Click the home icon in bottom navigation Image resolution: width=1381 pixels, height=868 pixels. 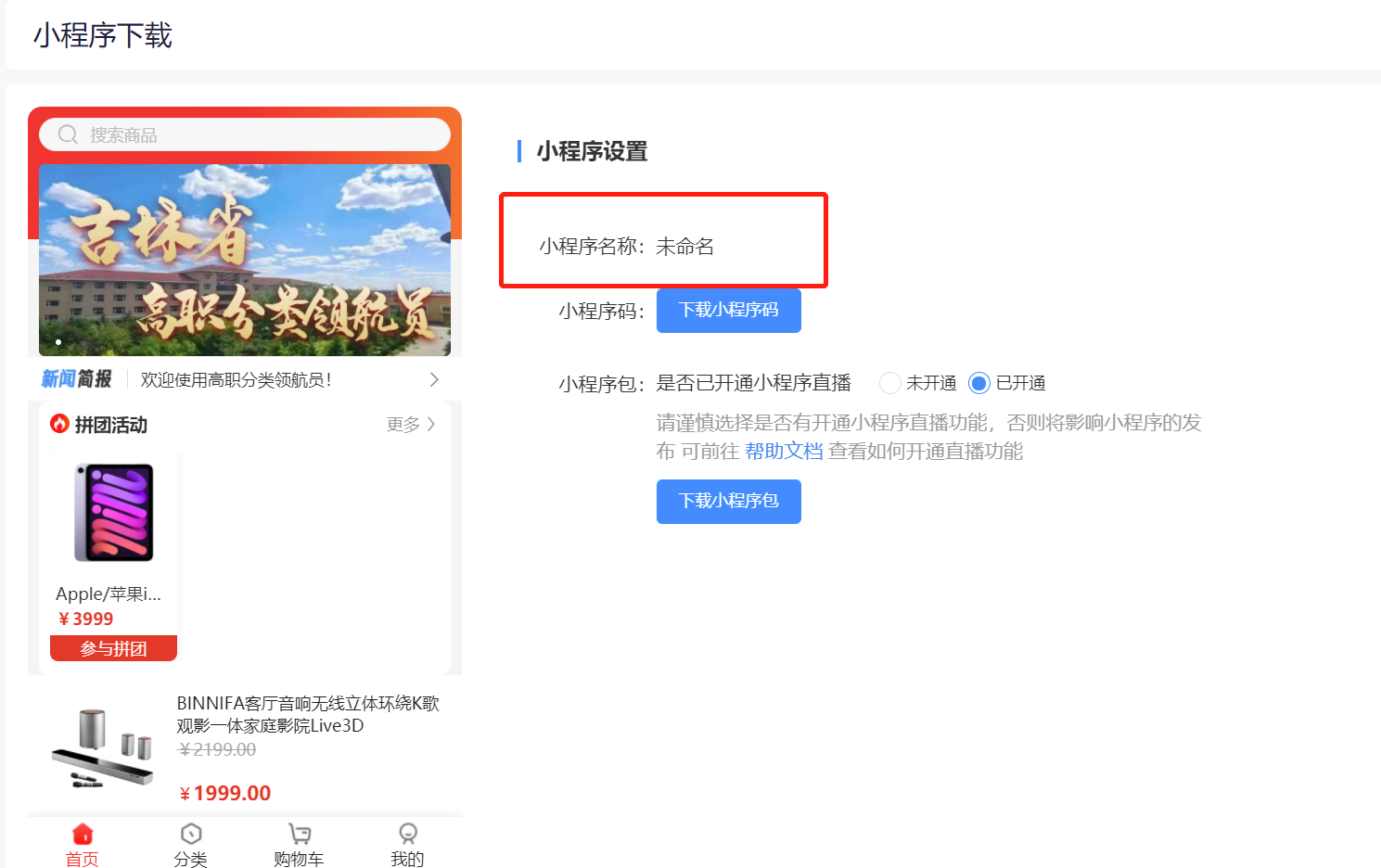click(x=83, y=834)
